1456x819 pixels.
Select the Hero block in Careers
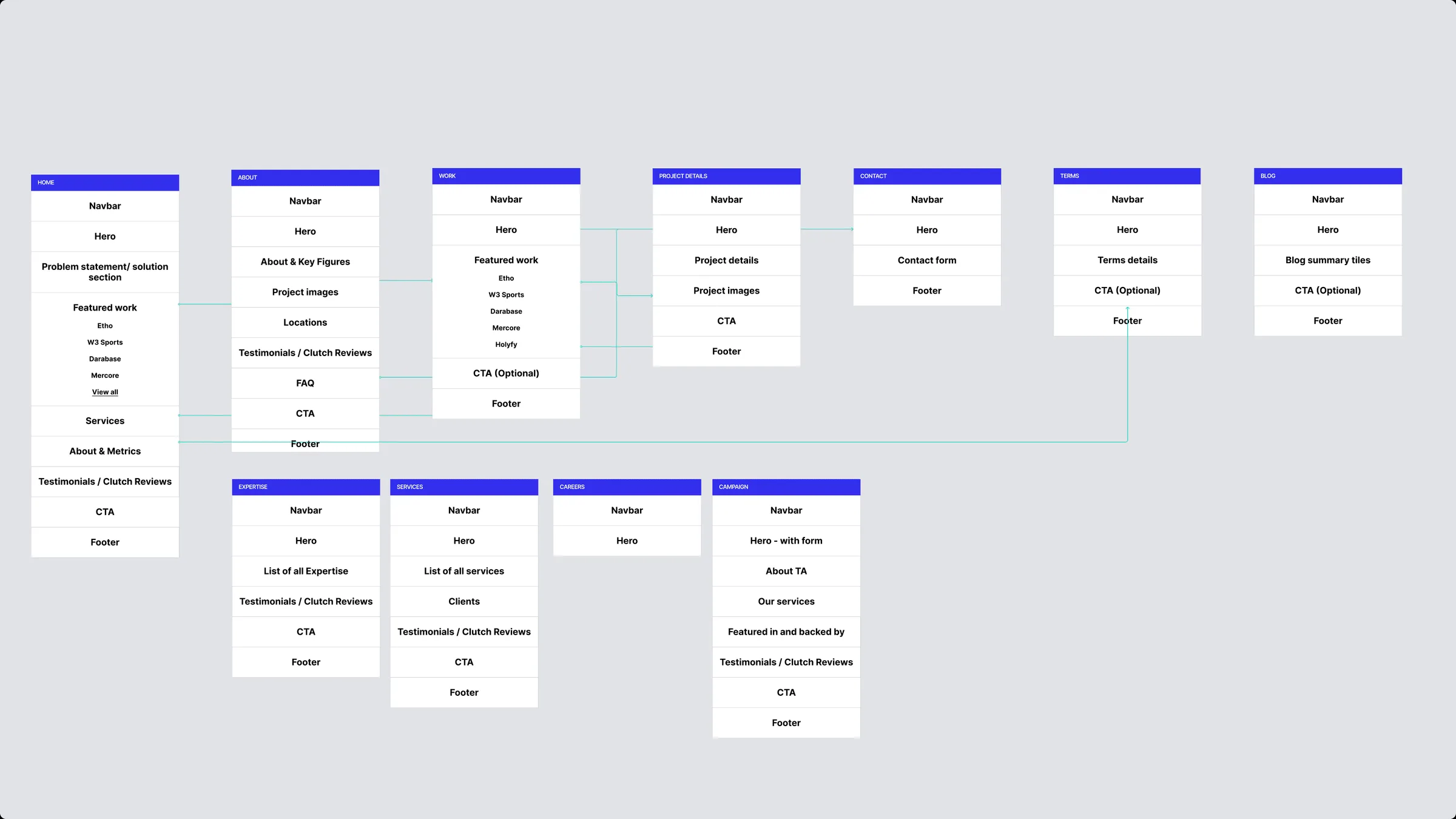(x=627, y=541)
